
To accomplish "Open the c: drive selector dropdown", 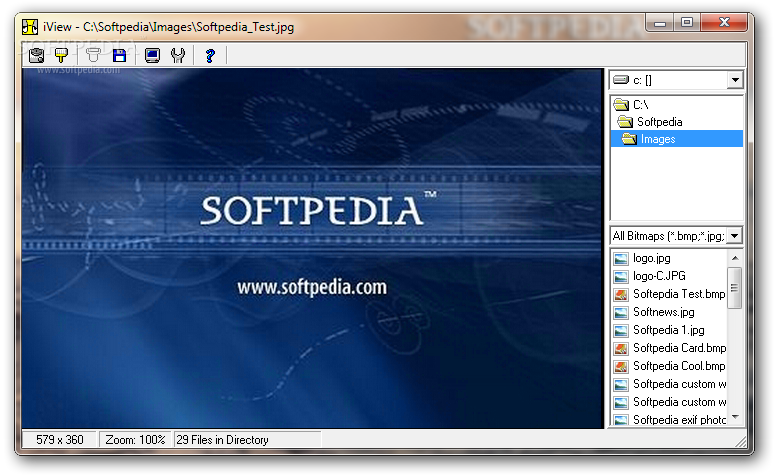I will [x=735, y=80].
